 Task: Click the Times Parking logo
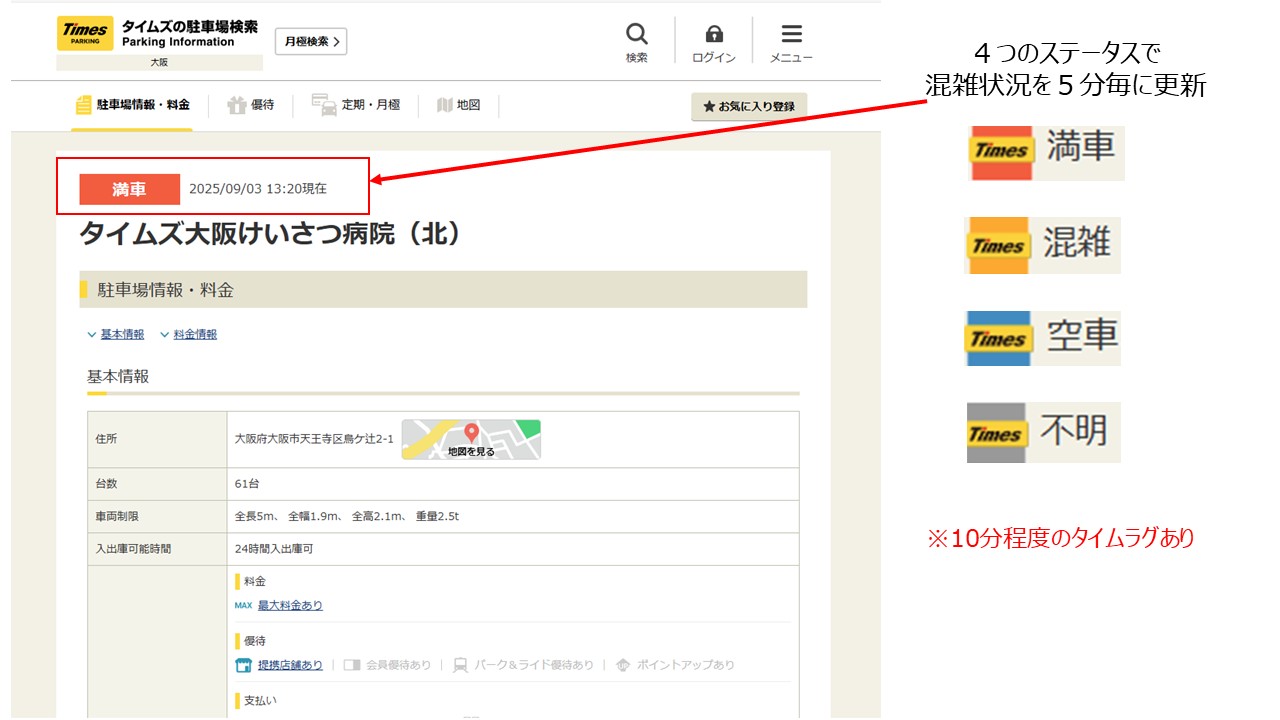[x=85, y=33]
